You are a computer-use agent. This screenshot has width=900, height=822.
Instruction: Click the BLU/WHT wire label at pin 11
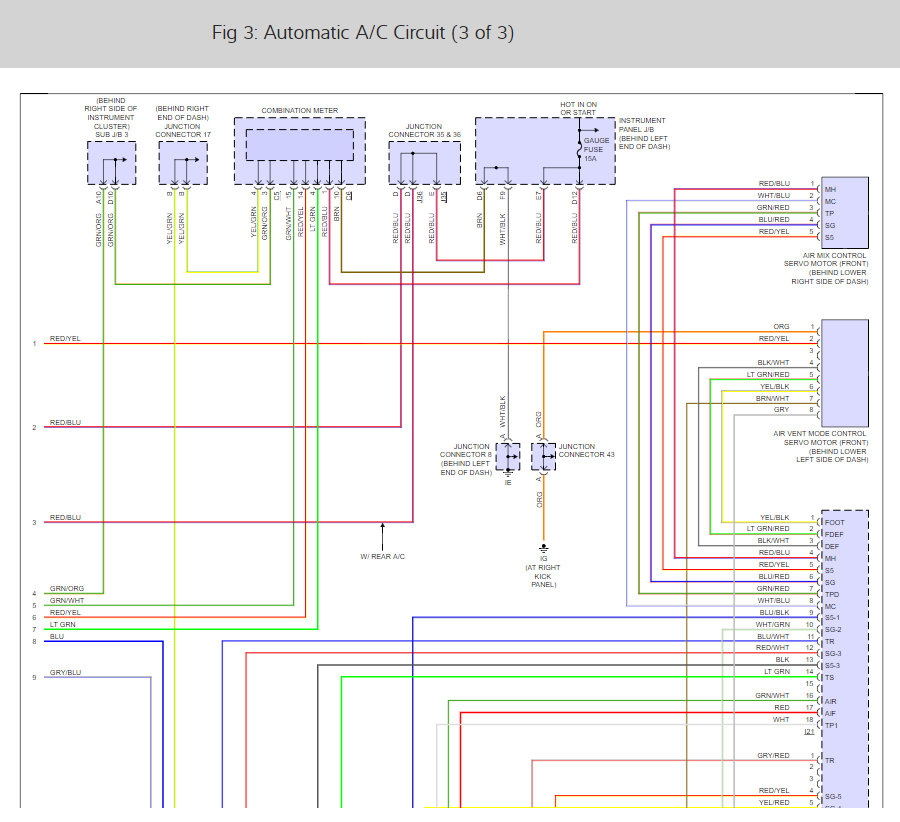point(773,637)
